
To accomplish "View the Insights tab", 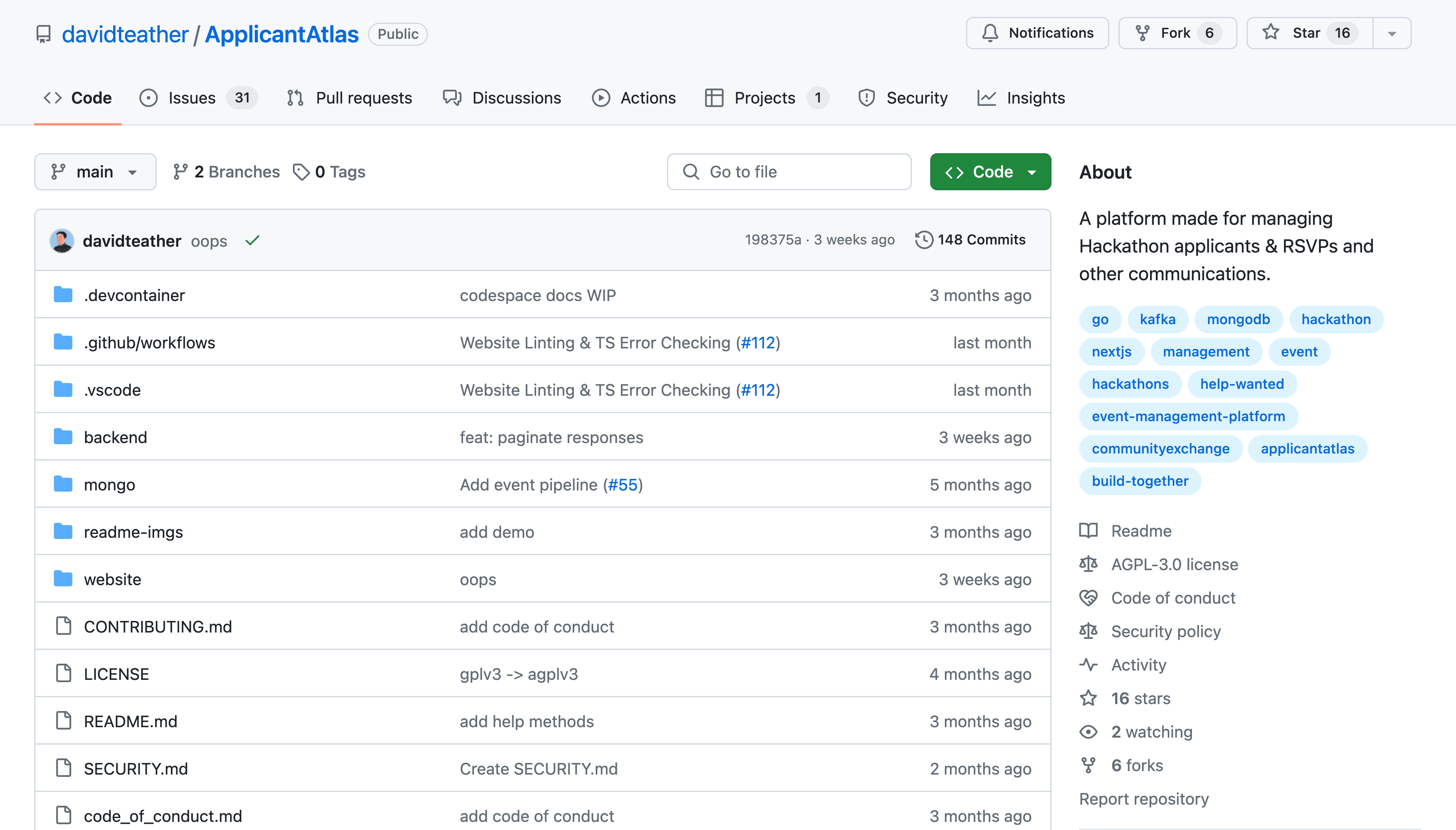I will [x=1021, y=98].
